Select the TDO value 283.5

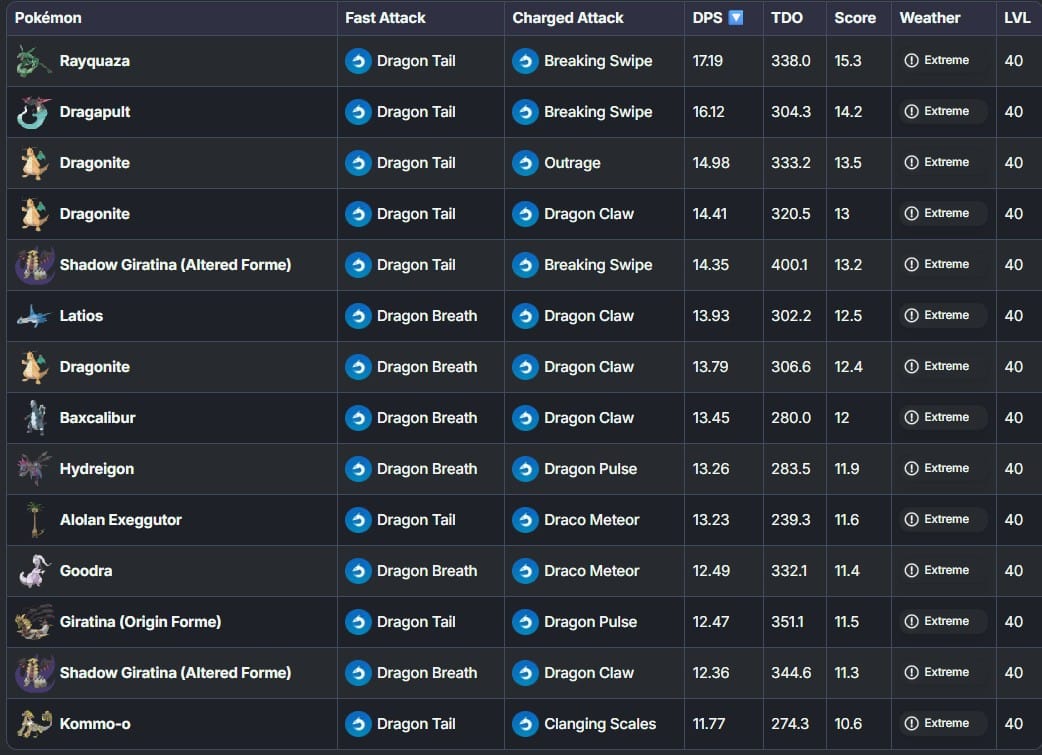791,469
